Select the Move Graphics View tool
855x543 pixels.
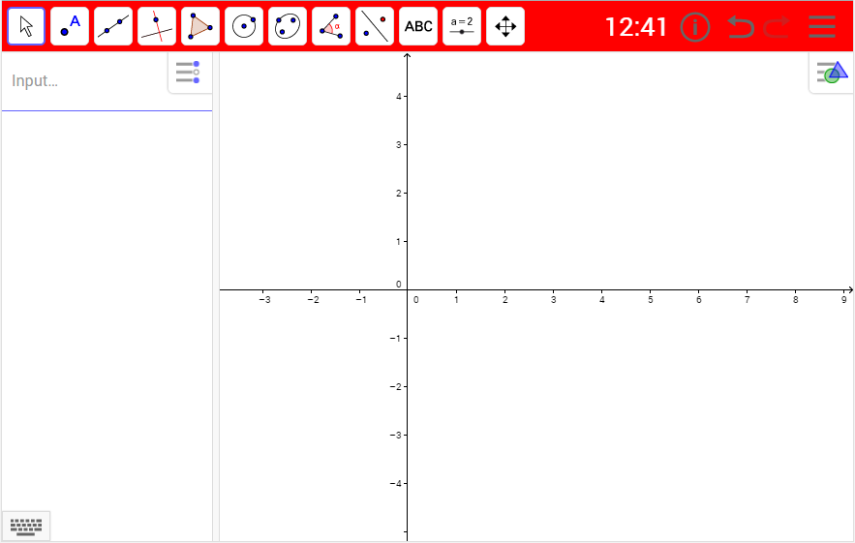[505, 26]
